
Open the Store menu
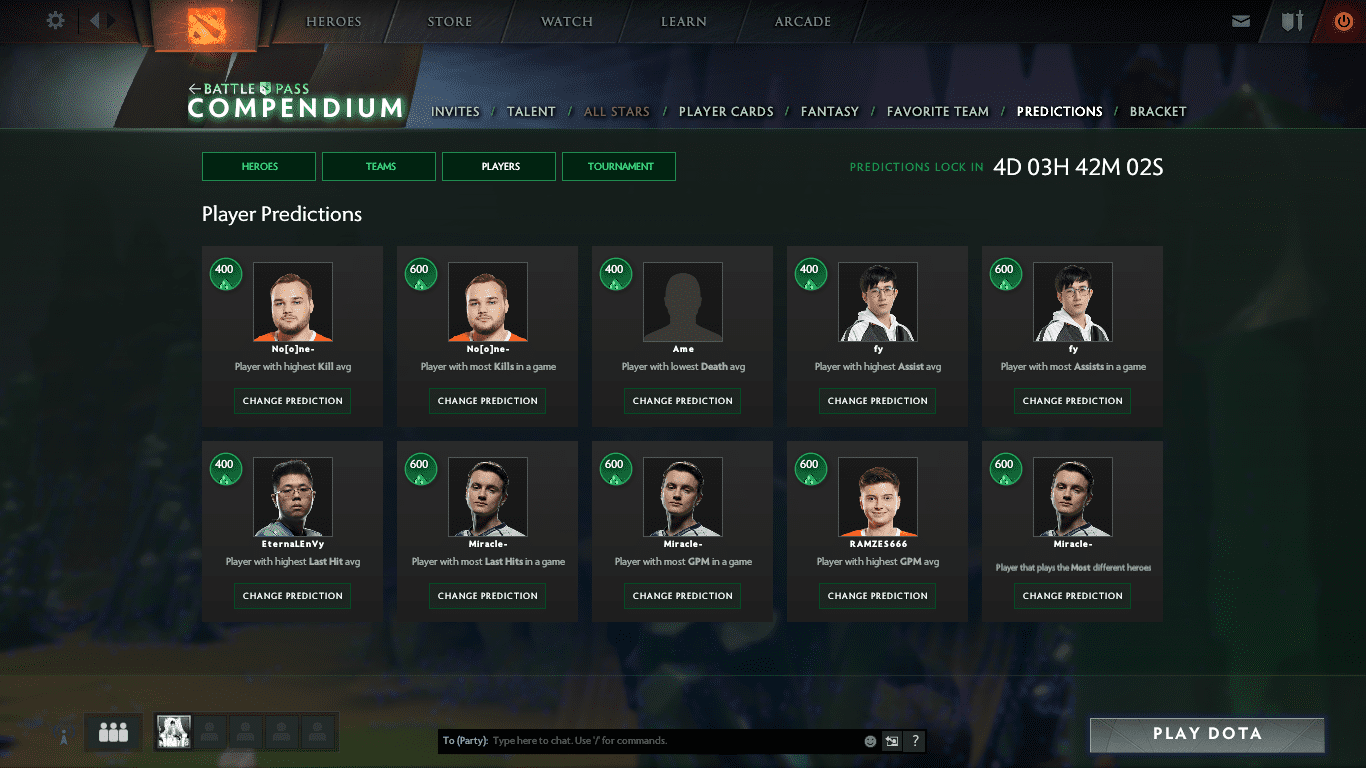pos(450,22)
